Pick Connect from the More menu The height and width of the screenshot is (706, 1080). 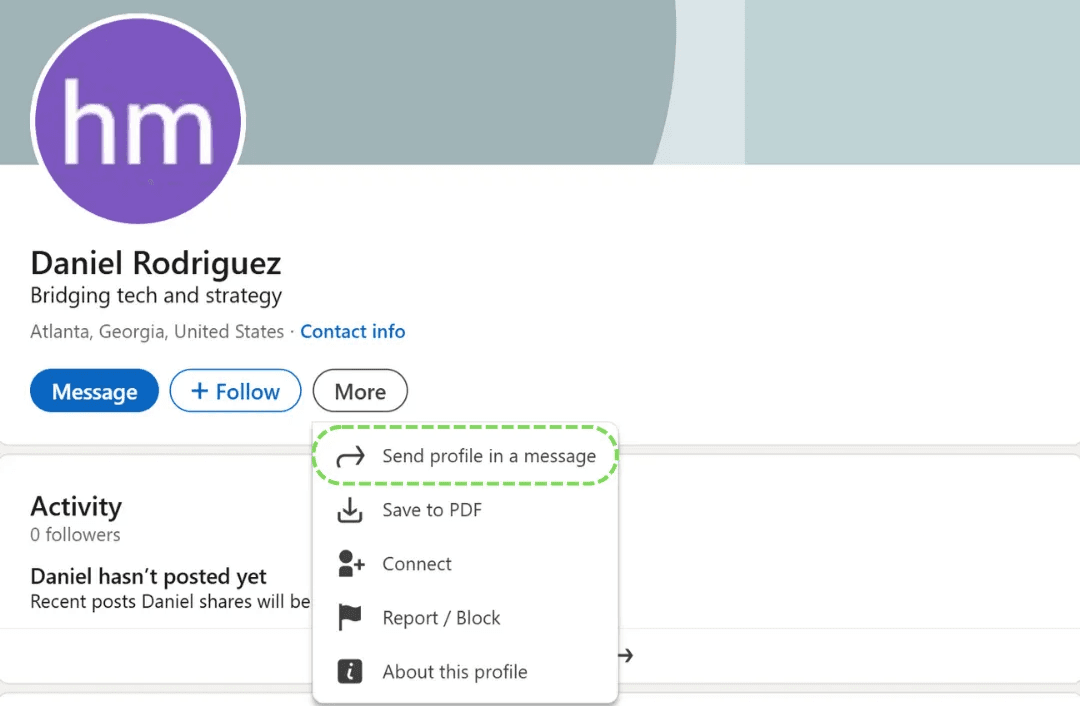[x=417, y=564]
